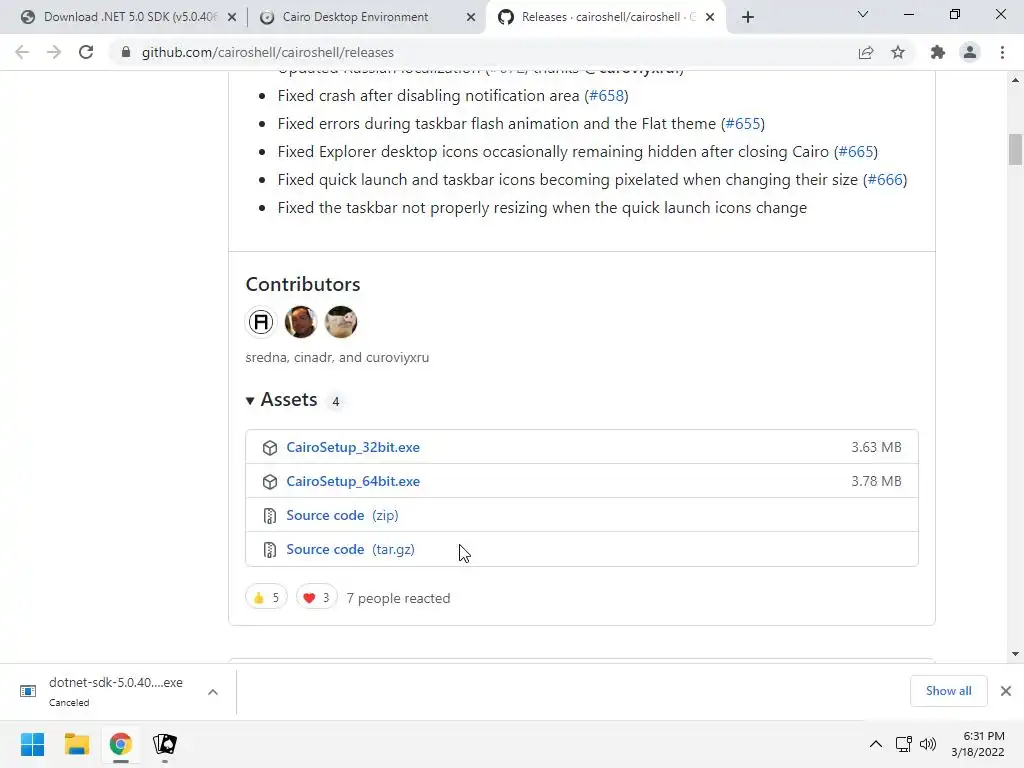This screenshot has width=1024, height=768.
Task: Click the Show all downloads button
Action: click(948, 691)
